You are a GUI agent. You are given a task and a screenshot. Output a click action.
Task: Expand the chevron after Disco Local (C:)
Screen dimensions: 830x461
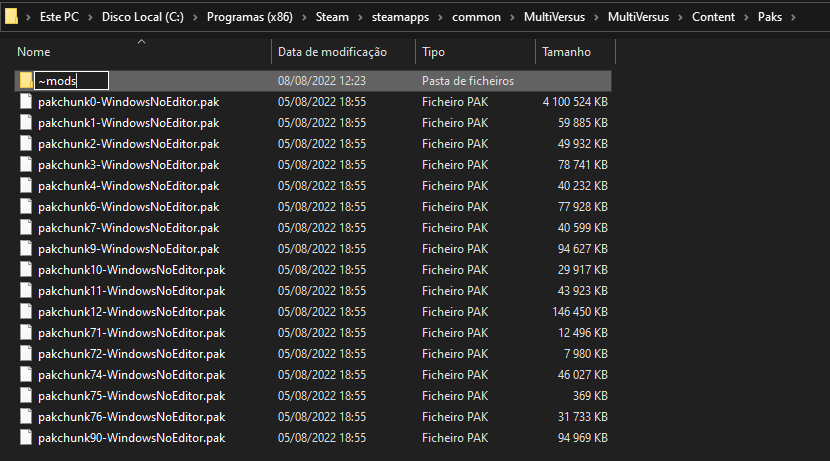point(195,17)
